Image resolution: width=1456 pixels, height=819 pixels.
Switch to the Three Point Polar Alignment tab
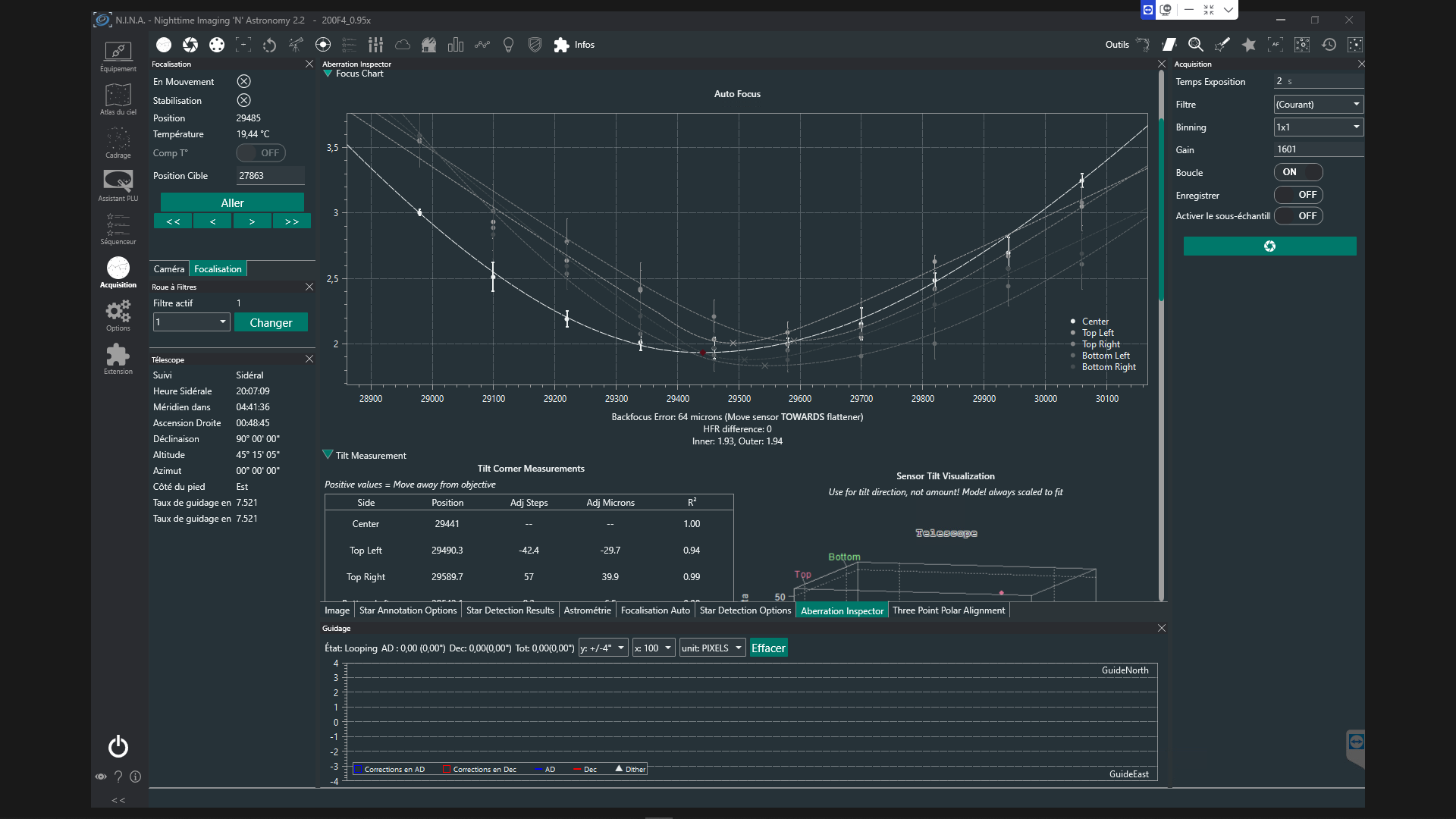[949, 610]
